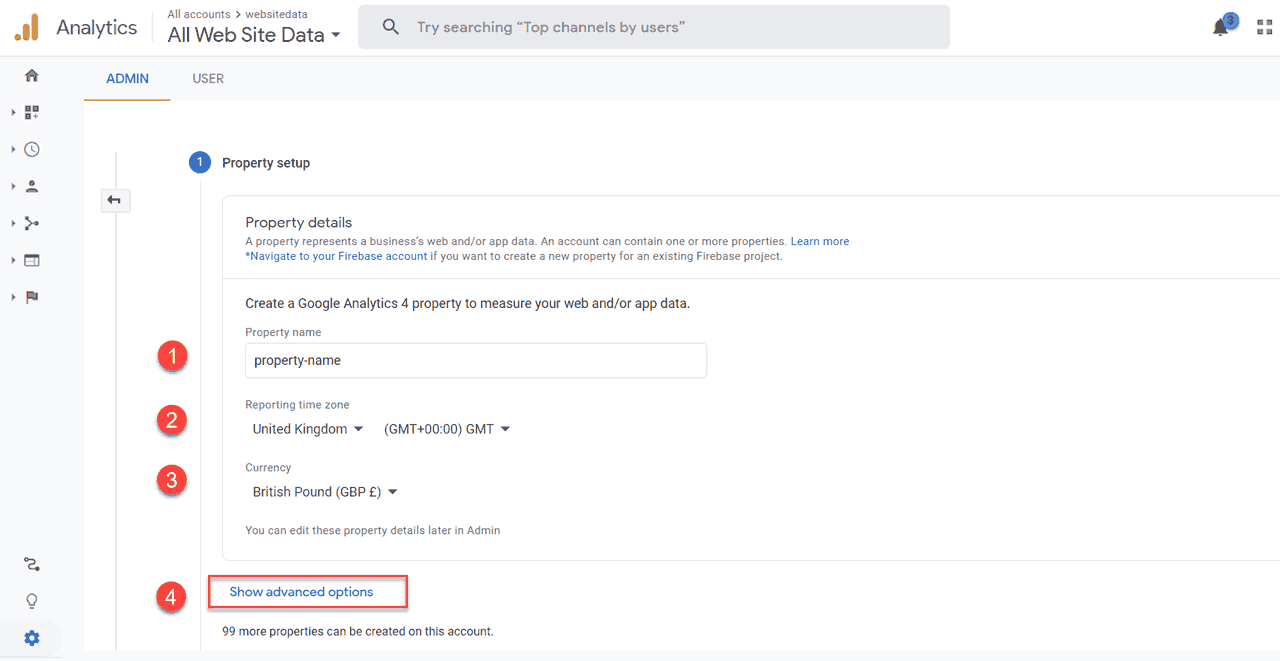Open the Discover lightbulb icon
The height and width of the screenshot is (661, 1280).
[x=32, y=601]
